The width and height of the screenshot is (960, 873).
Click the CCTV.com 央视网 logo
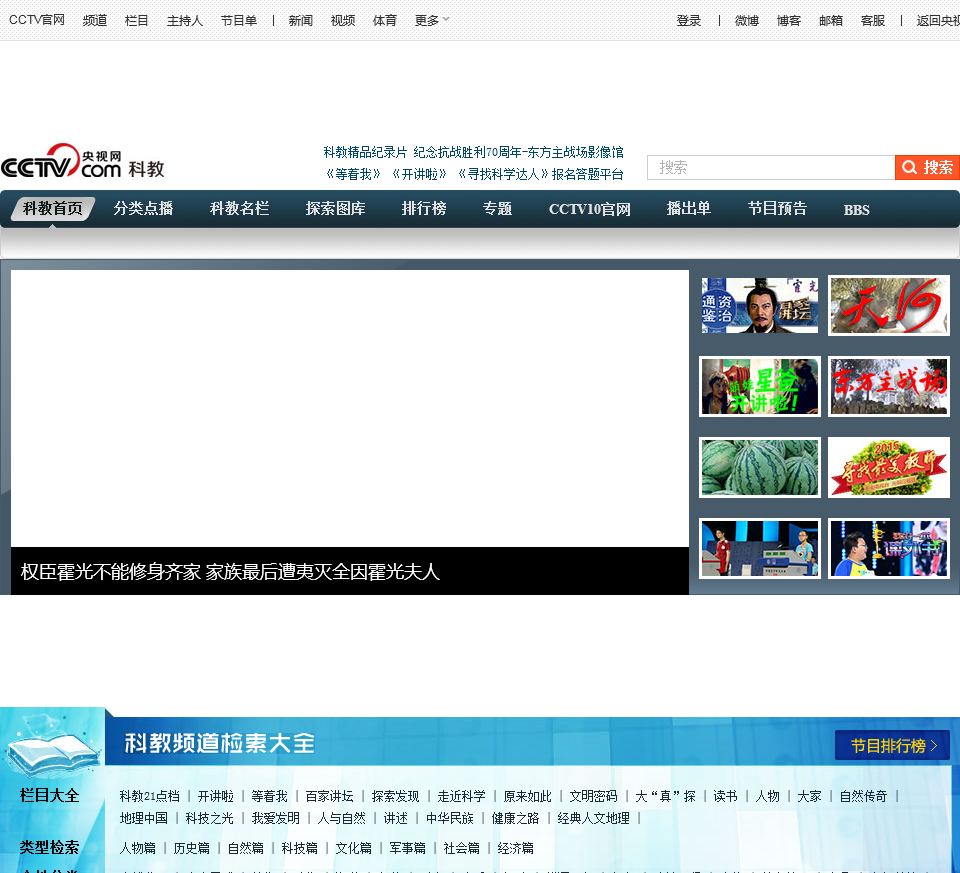tap(61, 162)
